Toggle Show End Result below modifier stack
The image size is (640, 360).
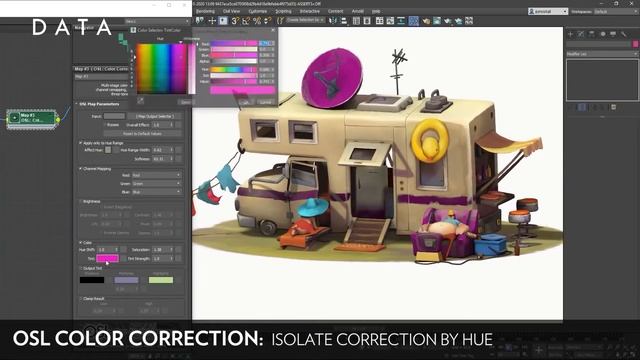582,107
